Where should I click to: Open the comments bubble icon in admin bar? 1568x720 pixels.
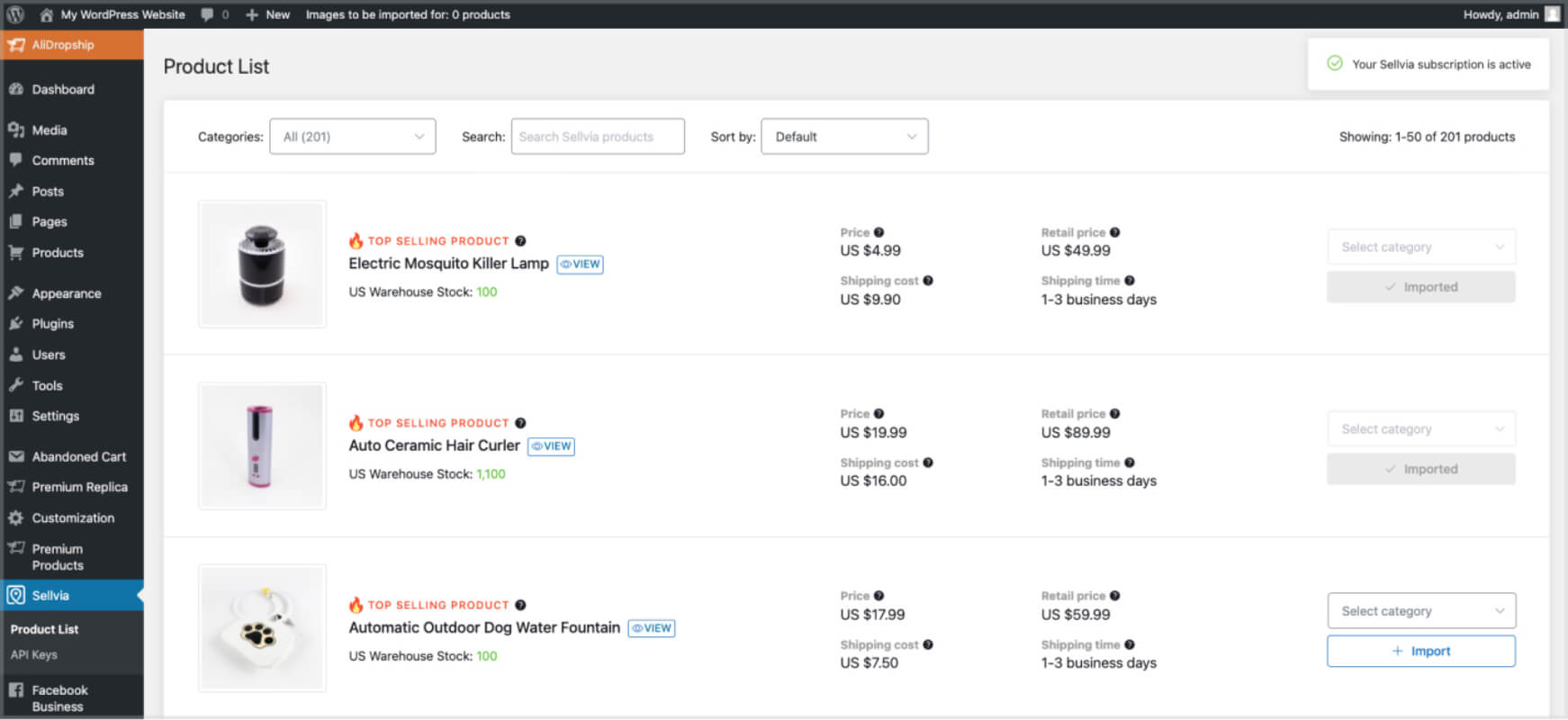click(208, 14)
